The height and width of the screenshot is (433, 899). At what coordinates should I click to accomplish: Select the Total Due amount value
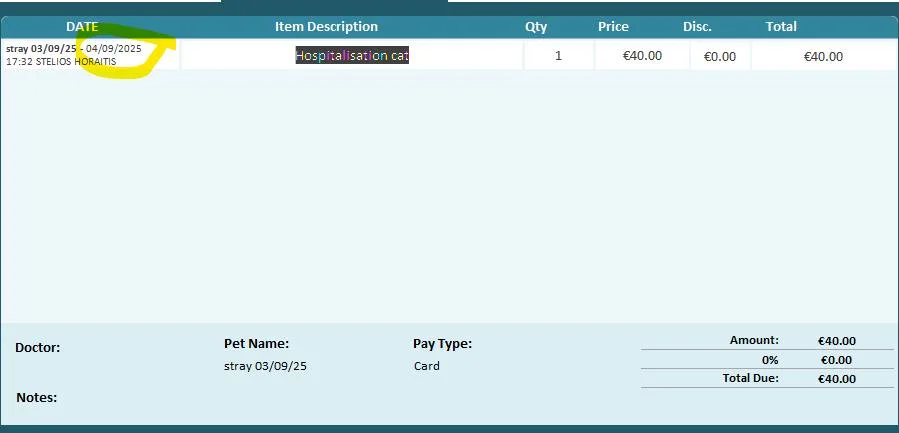[836, 379]
